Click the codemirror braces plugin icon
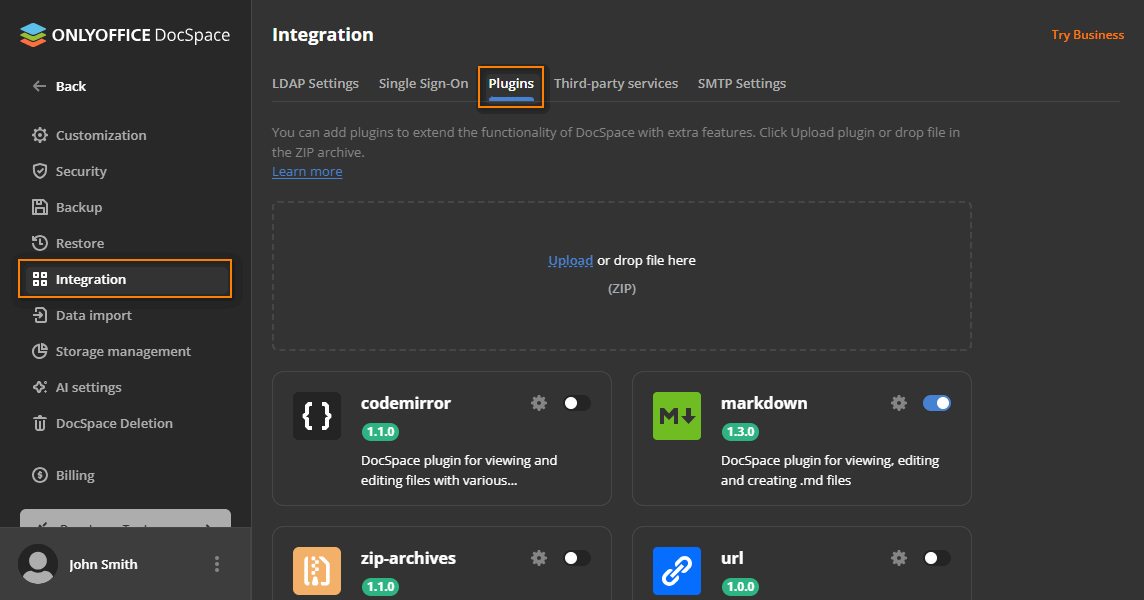 point(317,416)
